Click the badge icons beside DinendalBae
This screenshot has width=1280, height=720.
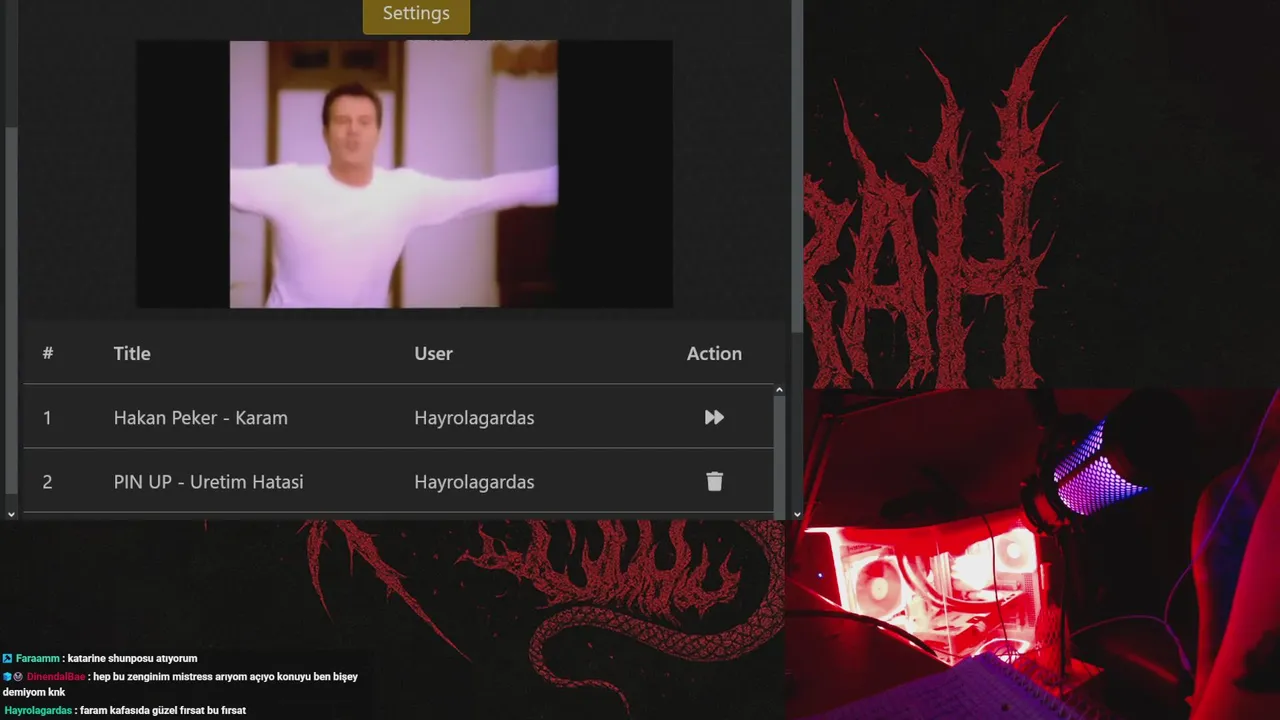[x=13, y=677]
